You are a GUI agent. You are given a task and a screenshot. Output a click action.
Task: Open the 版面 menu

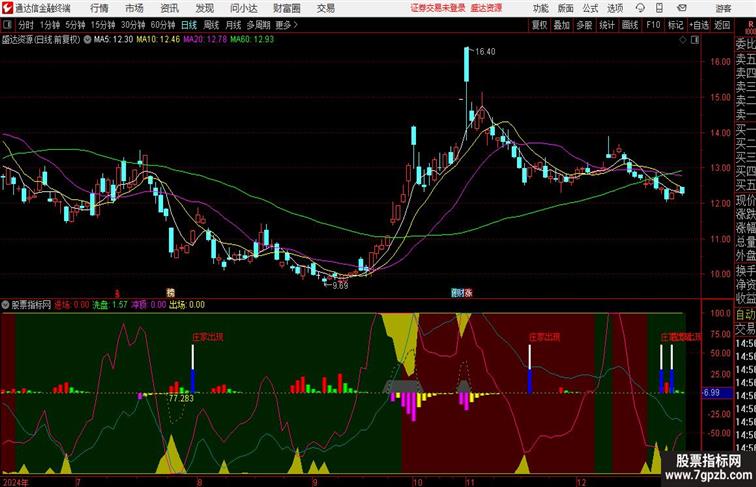[x=566, y=8]
